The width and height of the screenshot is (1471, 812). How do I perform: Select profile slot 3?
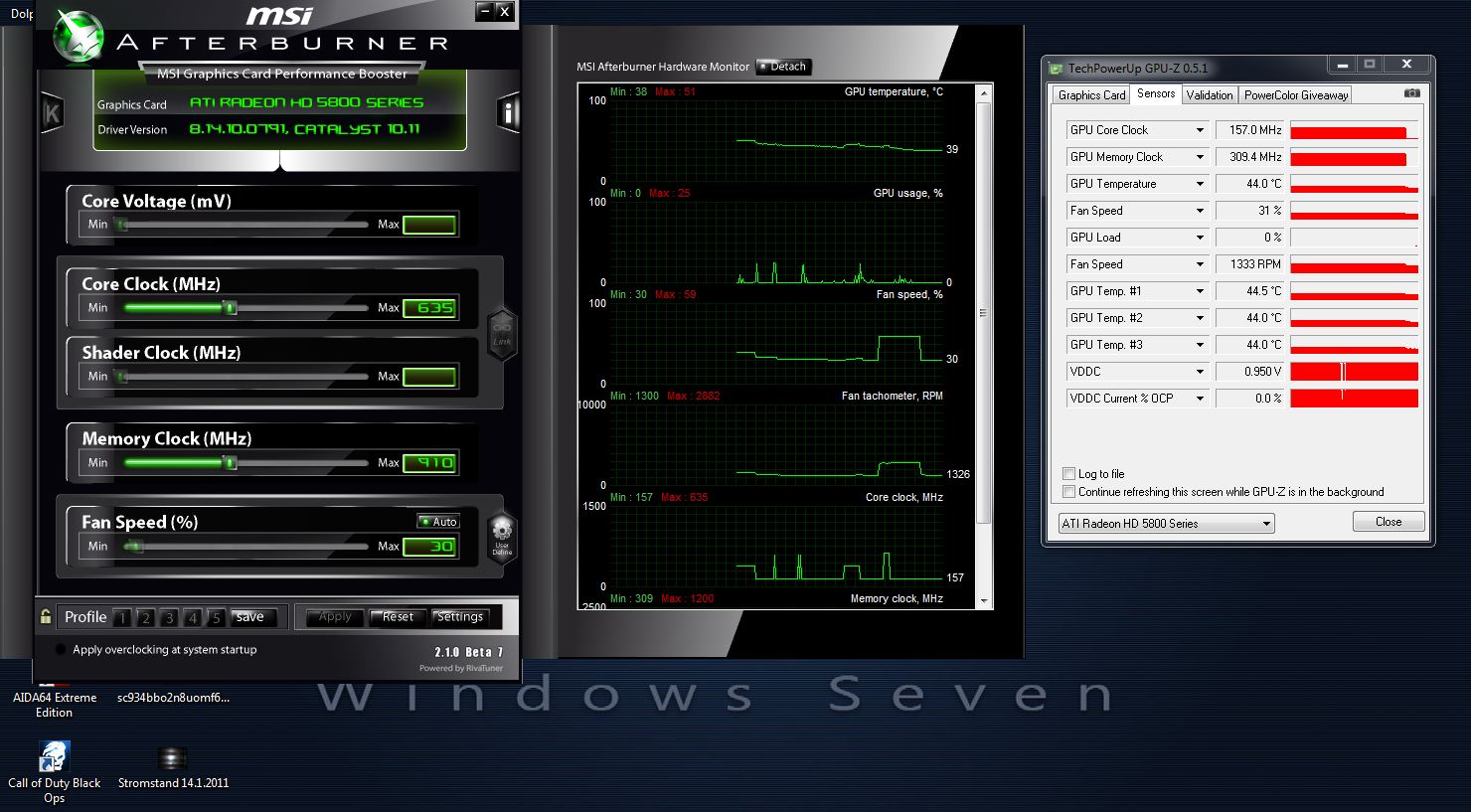point(169,617)
